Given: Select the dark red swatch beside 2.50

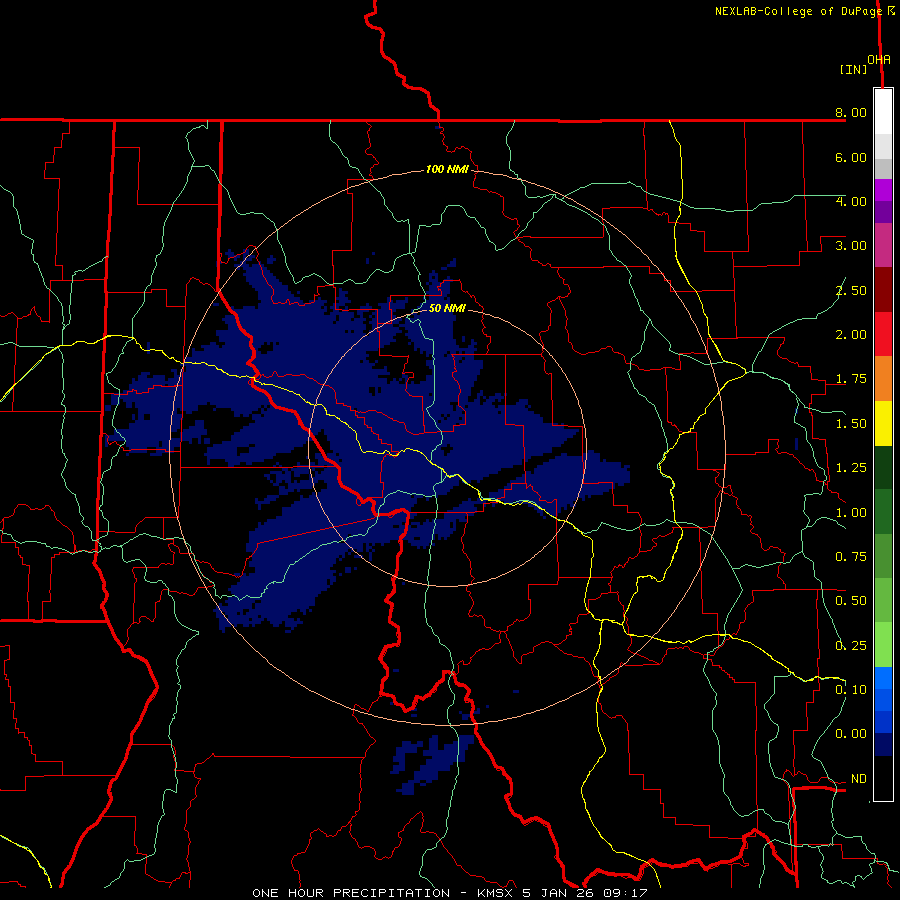Looking at the screenshot, I should pos(883,290).
